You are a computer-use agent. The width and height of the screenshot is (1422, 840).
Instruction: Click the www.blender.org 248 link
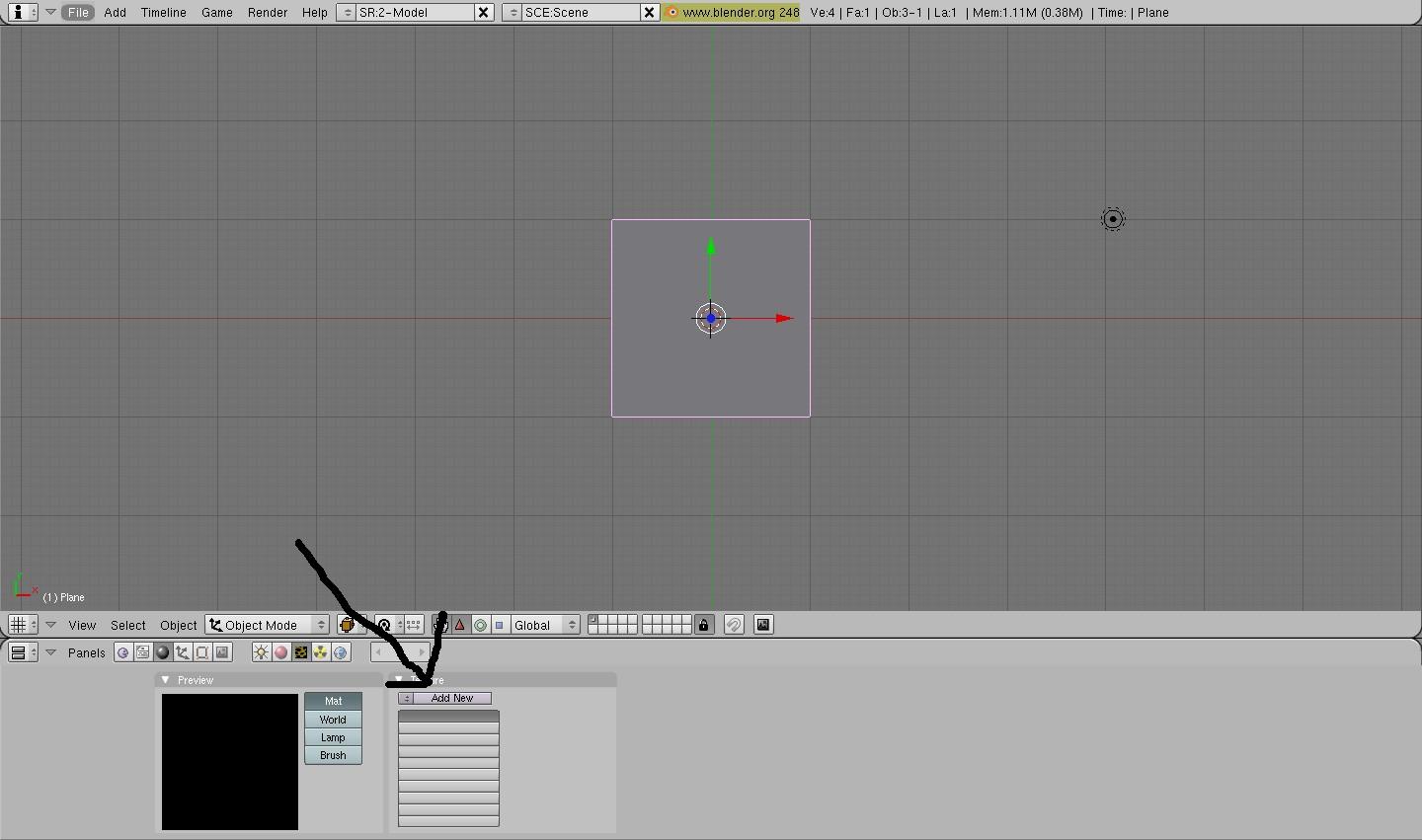point(732,12)
